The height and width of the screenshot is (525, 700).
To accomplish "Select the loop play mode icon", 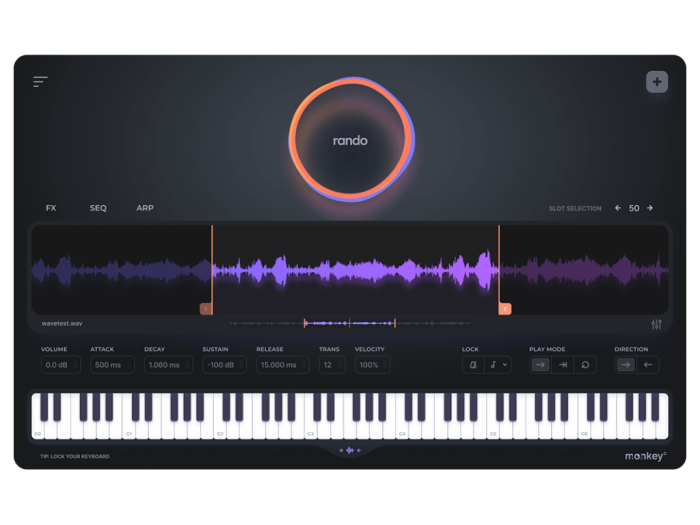I will pos(585,365).
